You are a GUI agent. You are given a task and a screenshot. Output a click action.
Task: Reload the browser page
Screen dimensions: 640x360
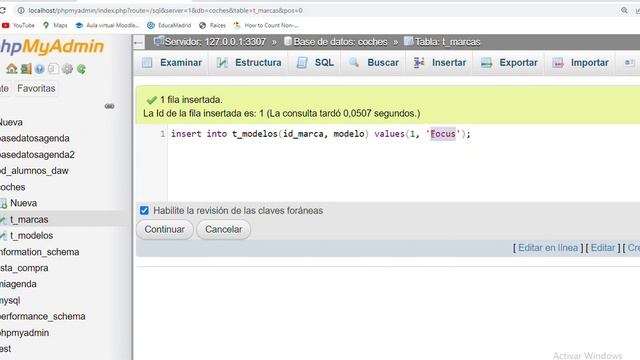pyautogui.click(x=2, y=10)
